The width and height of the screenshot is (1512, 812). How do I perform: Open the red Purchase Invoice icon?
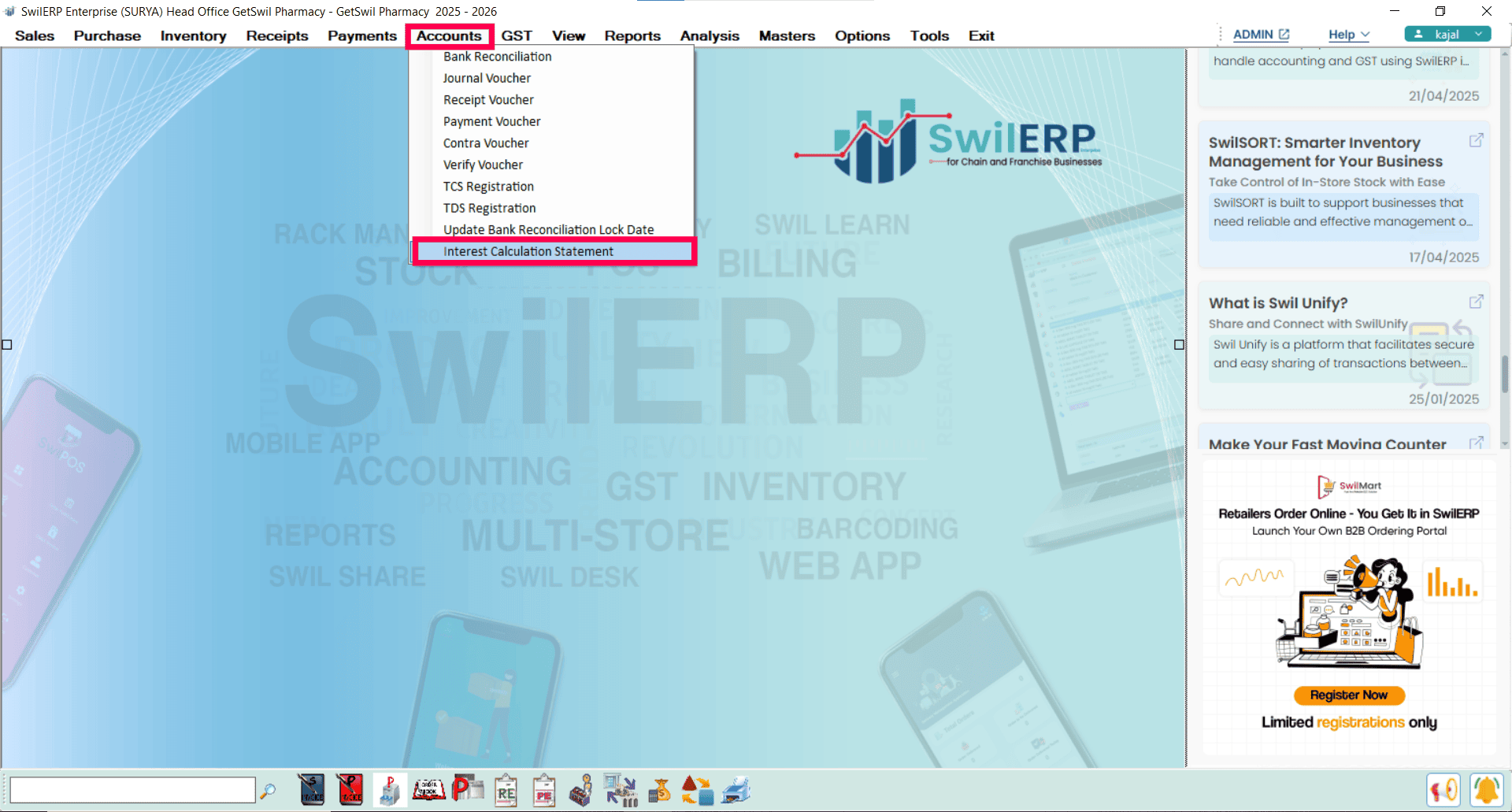pyautogui.click(x=350, y=790)
